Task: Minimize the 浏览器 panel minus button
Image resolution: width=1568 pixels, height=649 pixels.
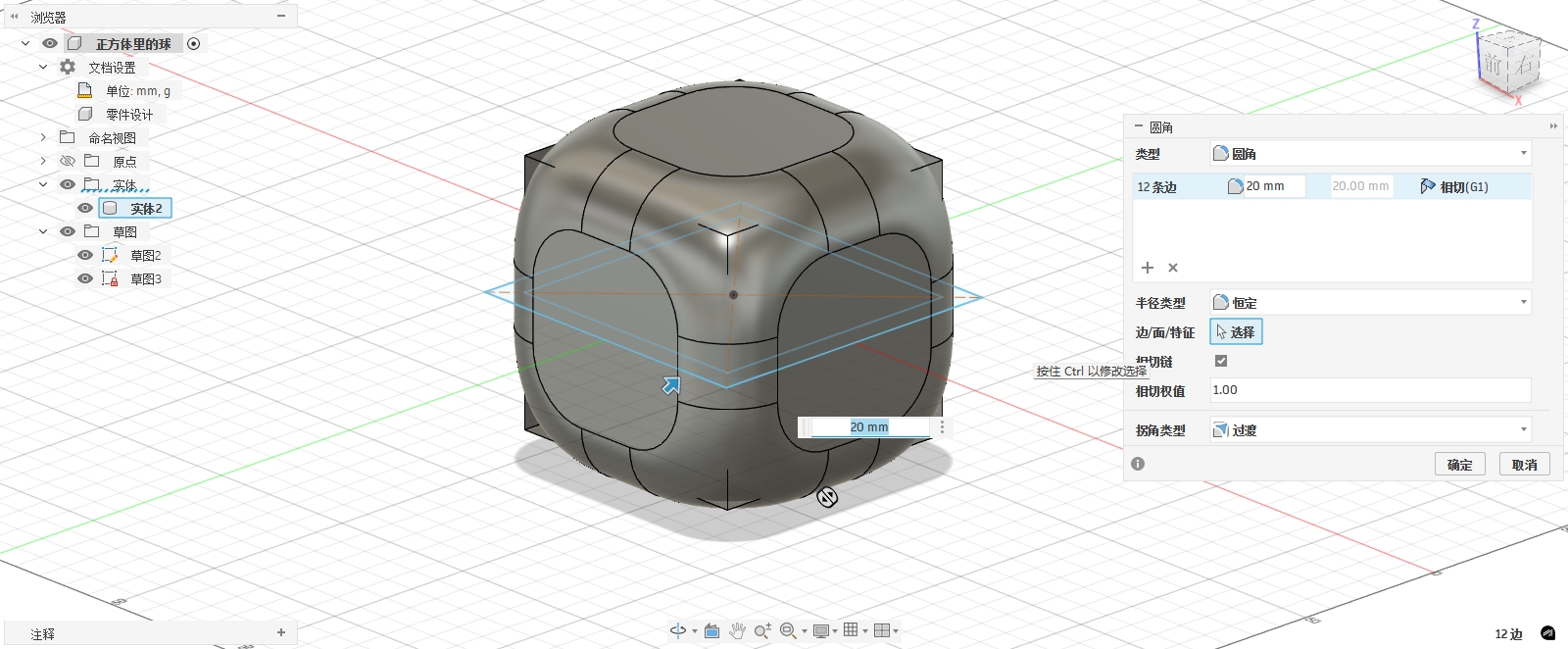Action: 281,16
